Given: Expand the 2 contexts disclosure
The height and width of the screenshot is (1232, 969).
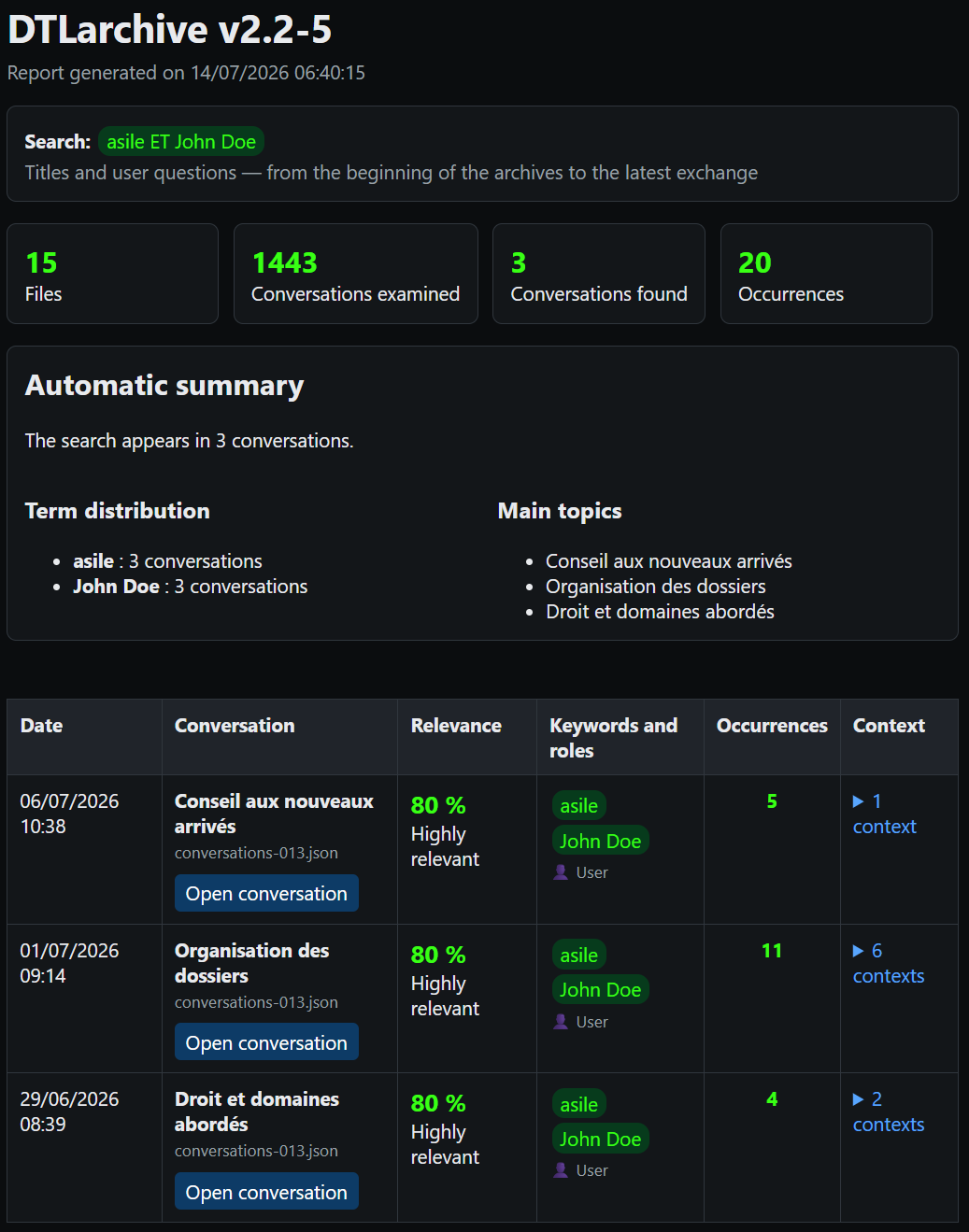Looking at the screenshot, I should coord(888,1112).
